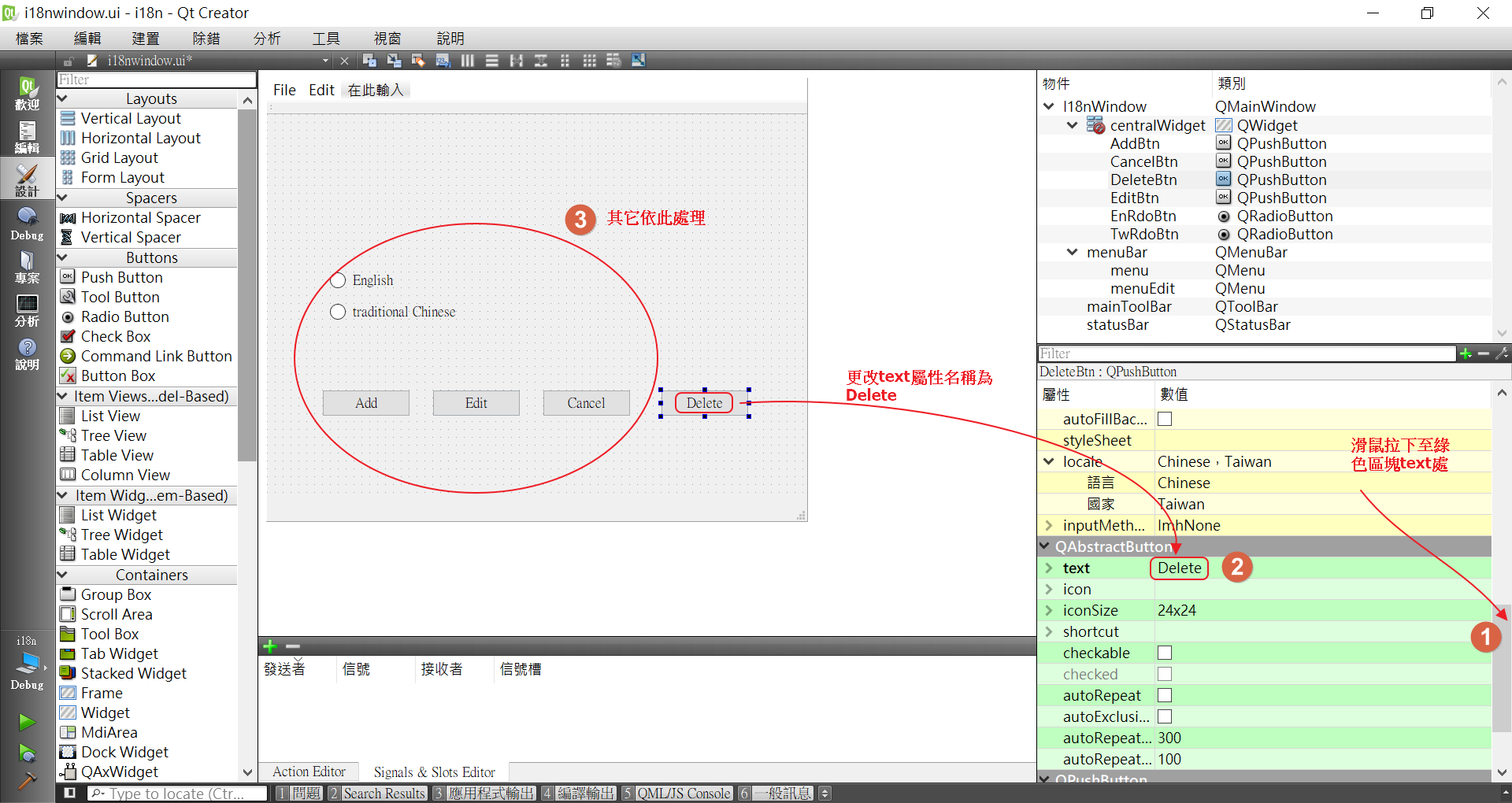Switch to Edit Signals/Slots mode icon

tap(394, 61)
